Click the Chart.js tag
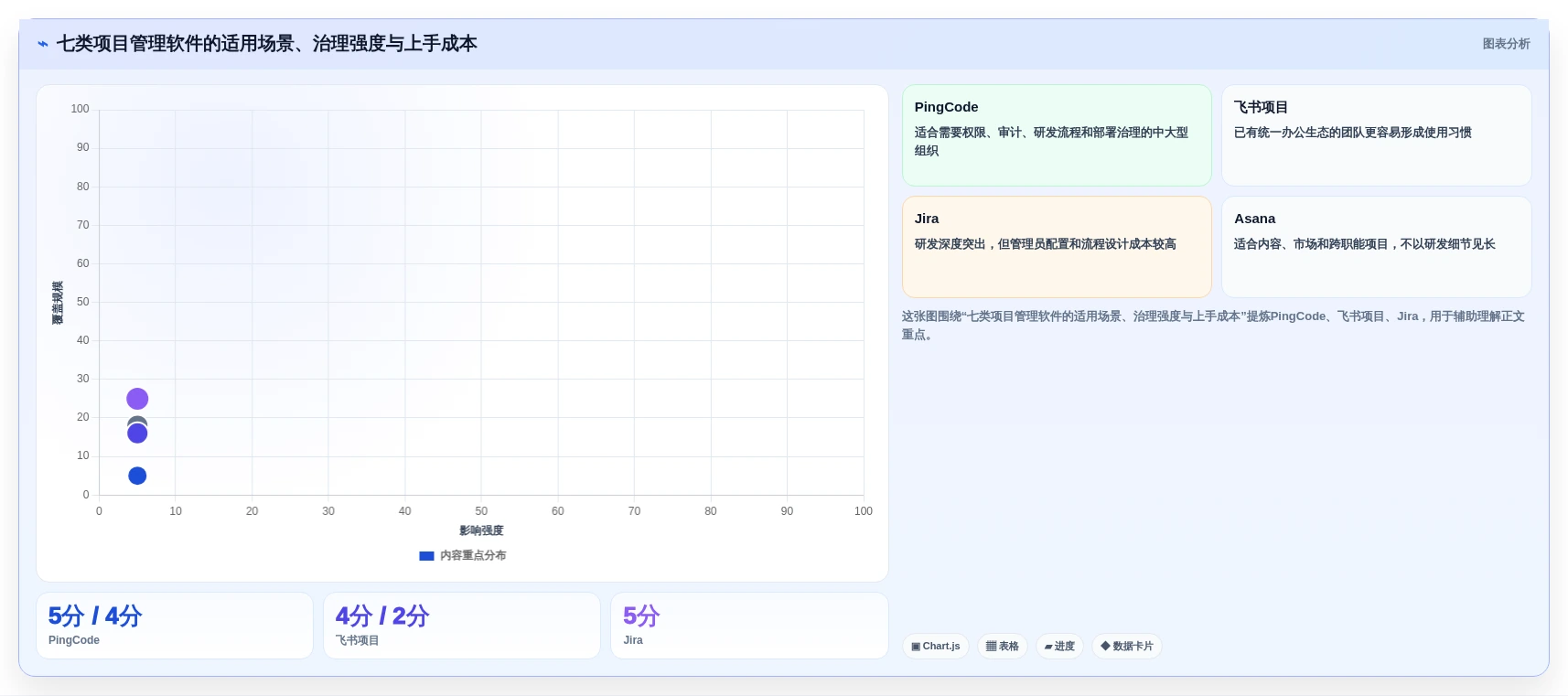1568x696 pixels. point(935,646)
